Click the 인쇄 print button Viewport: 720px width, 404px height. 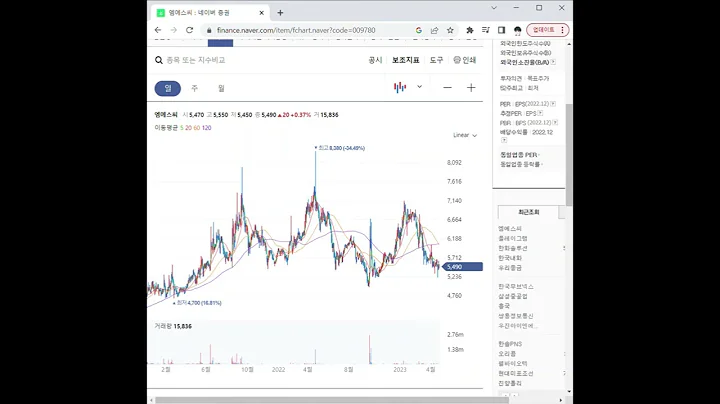(x=465, y=60)
